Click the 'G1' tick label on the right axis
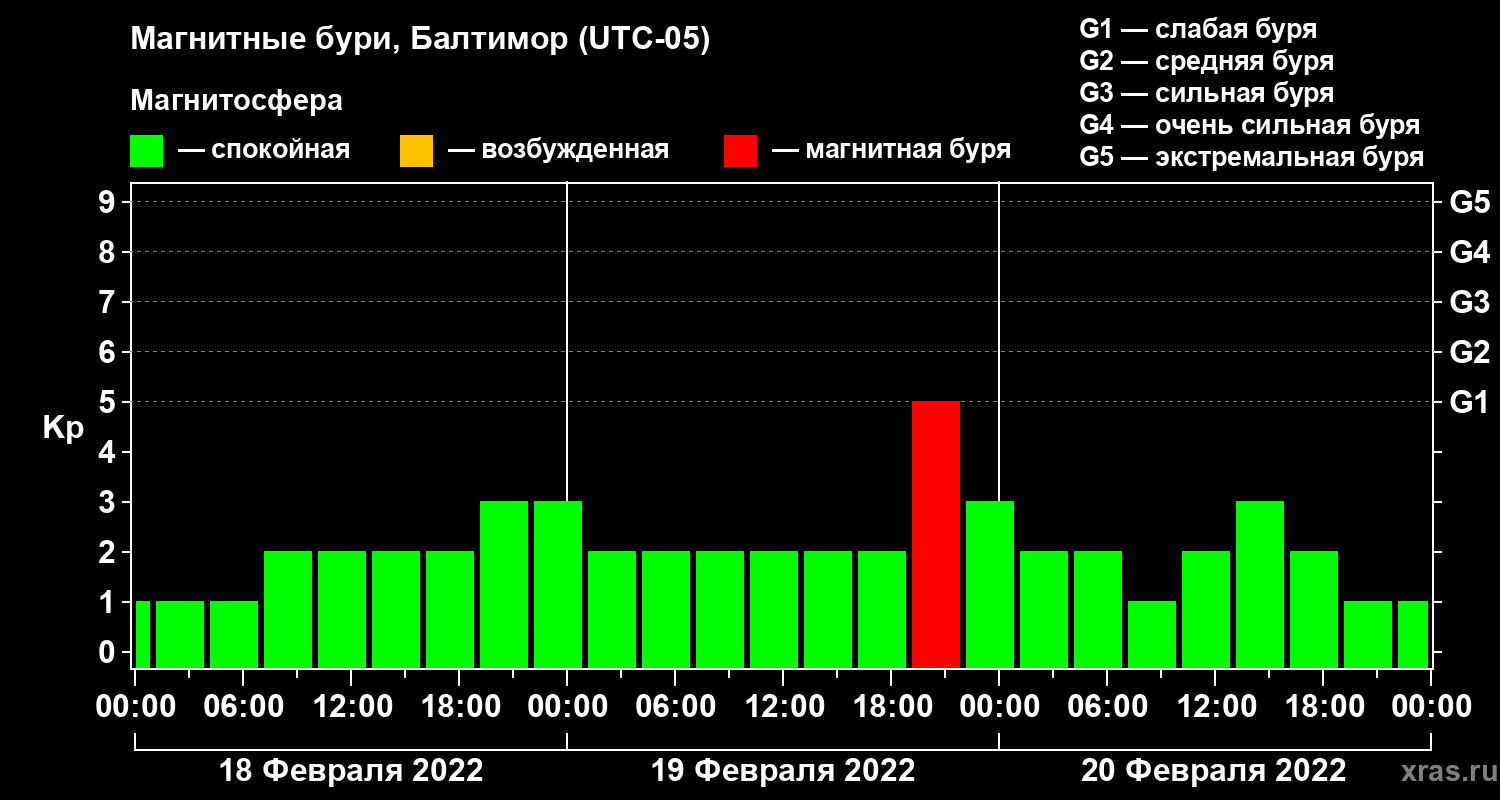The width and height of the screenshot is (1500, 800). tap(1469, 402)
